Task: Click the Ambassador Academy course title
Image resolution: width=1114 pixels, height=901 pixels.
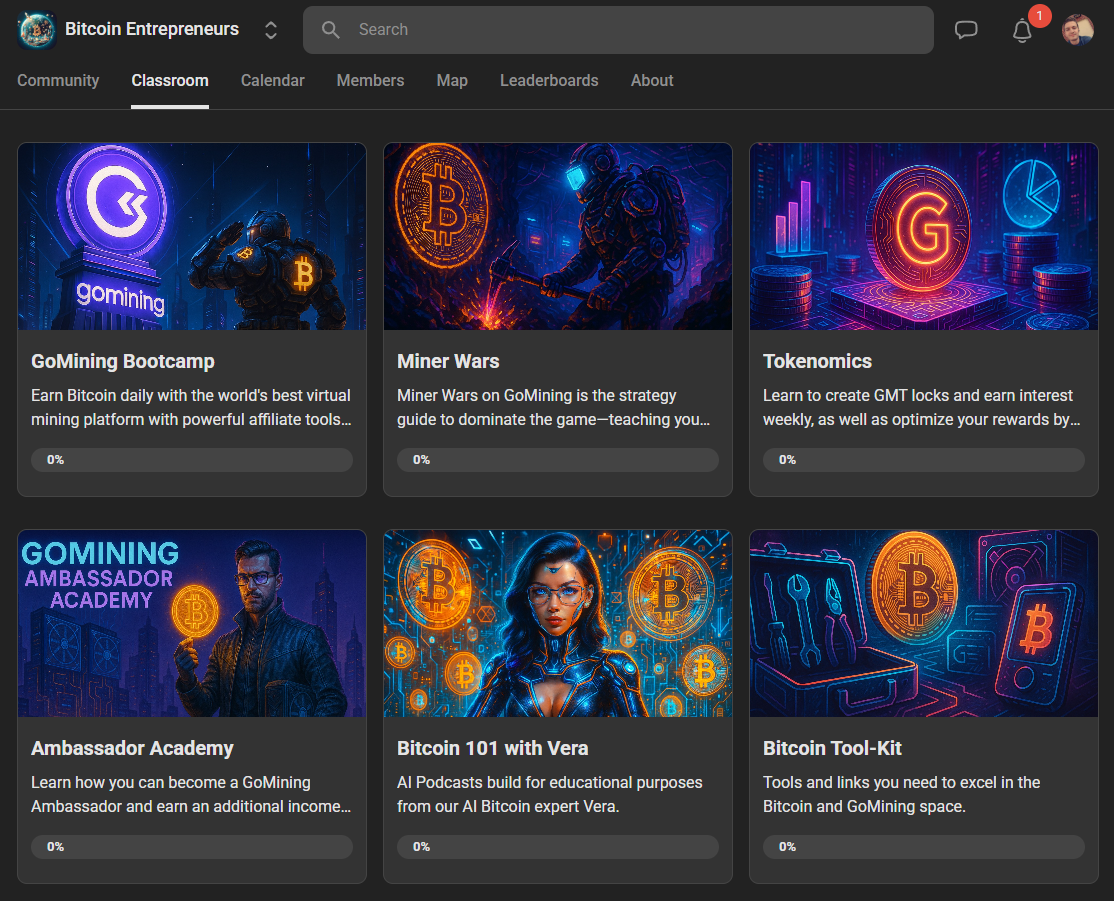Action: 132,748
